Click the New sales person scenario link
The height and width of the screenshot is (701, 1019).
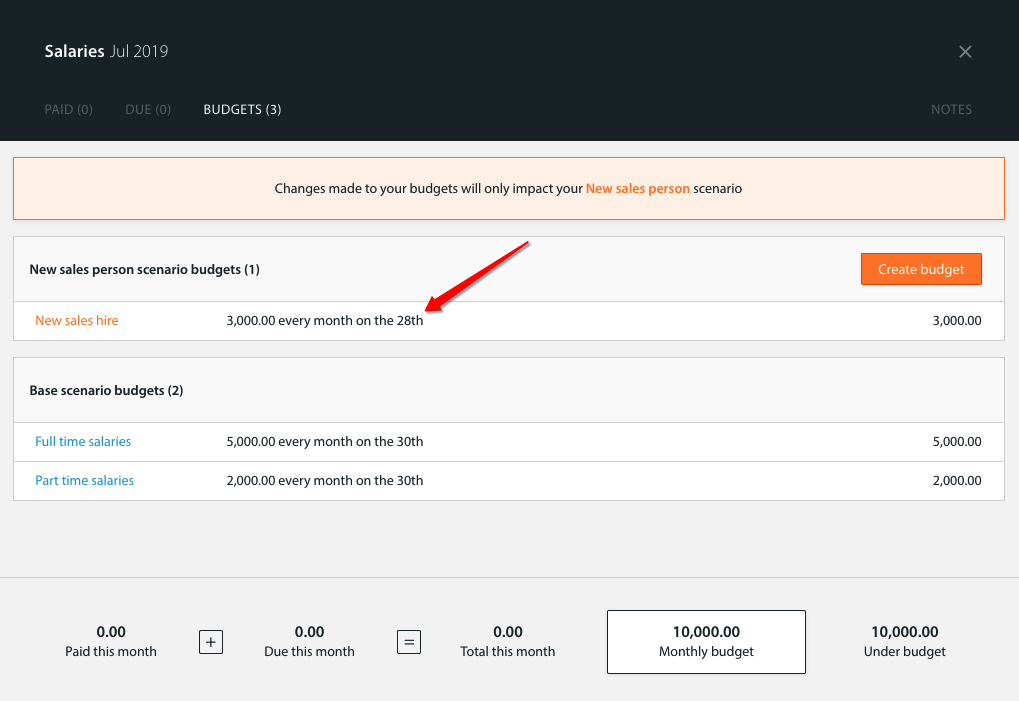639,188
